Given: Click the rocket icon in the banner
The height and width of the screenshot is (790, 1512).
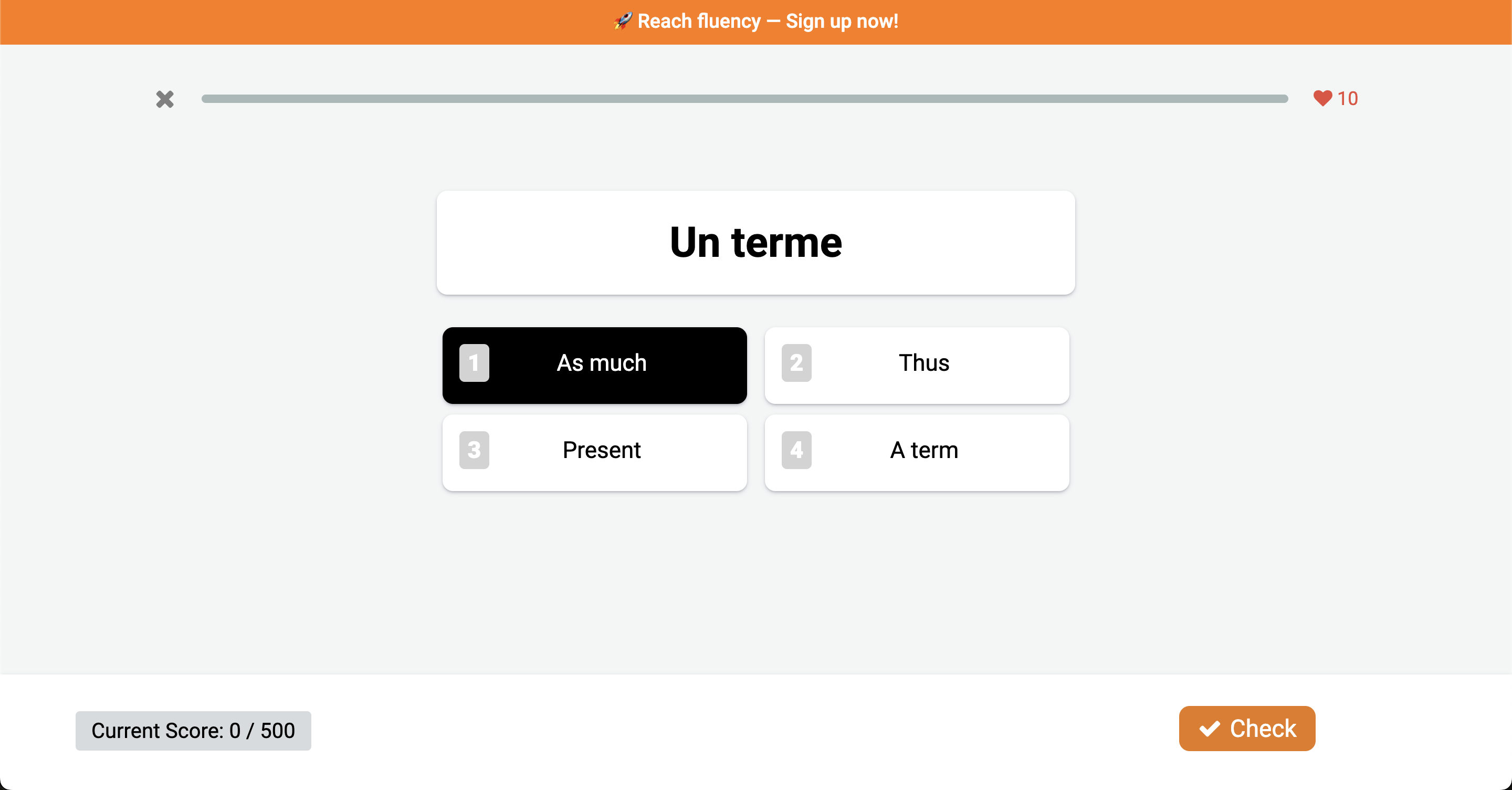Looking at the screenshot, I should click(622, 21).
